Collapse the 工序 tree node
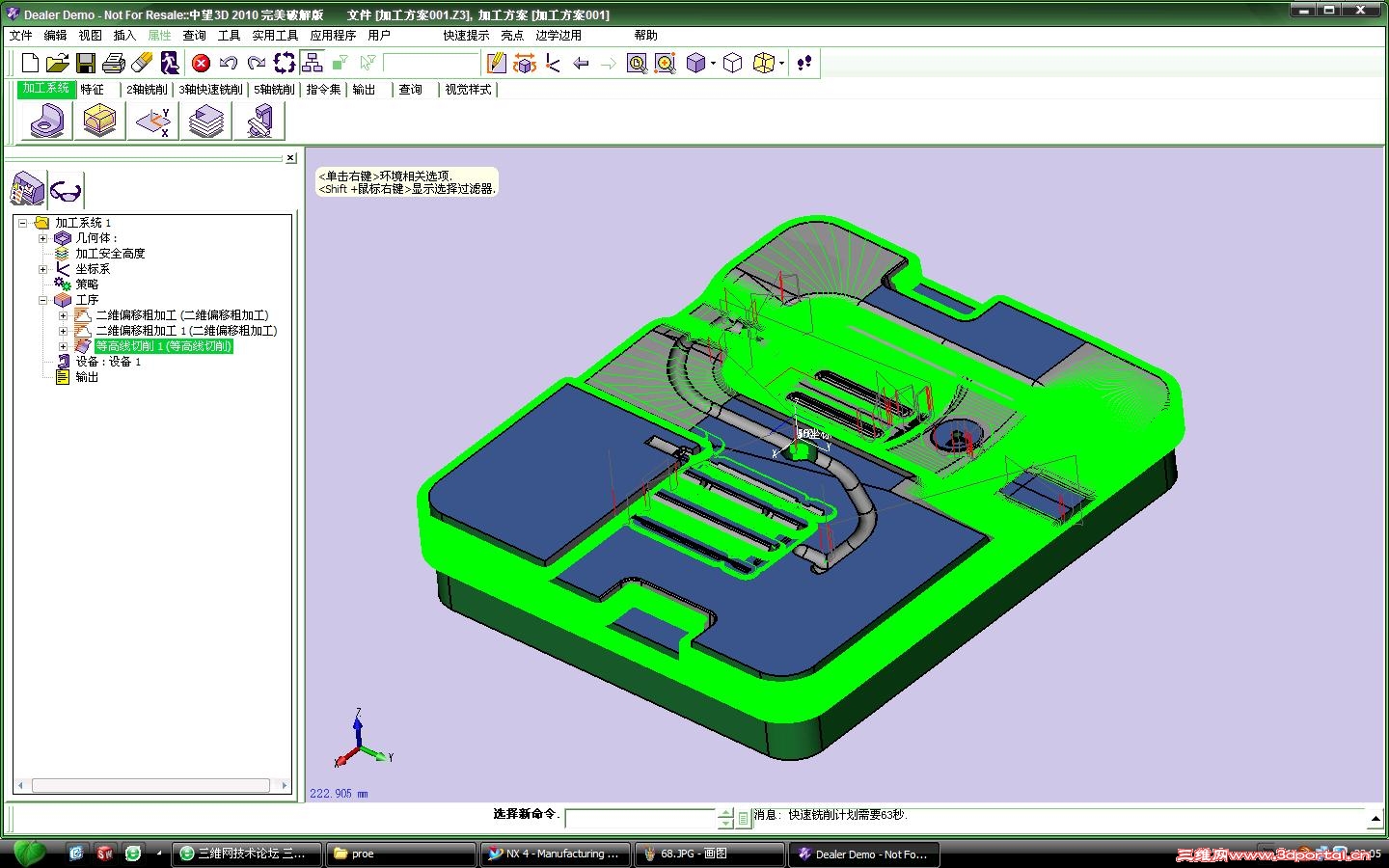 (42, 300)
